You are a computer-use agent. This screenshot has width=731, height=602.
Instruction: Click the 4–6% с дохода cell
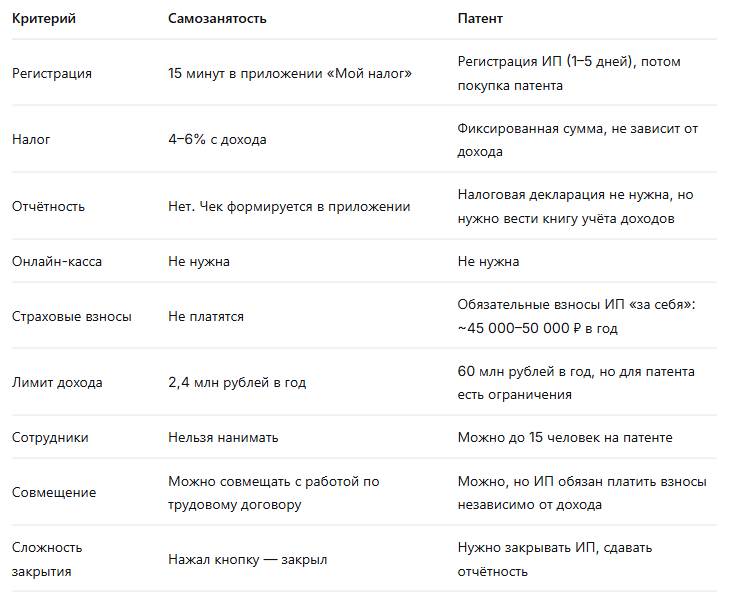click(x=217, y=139)
